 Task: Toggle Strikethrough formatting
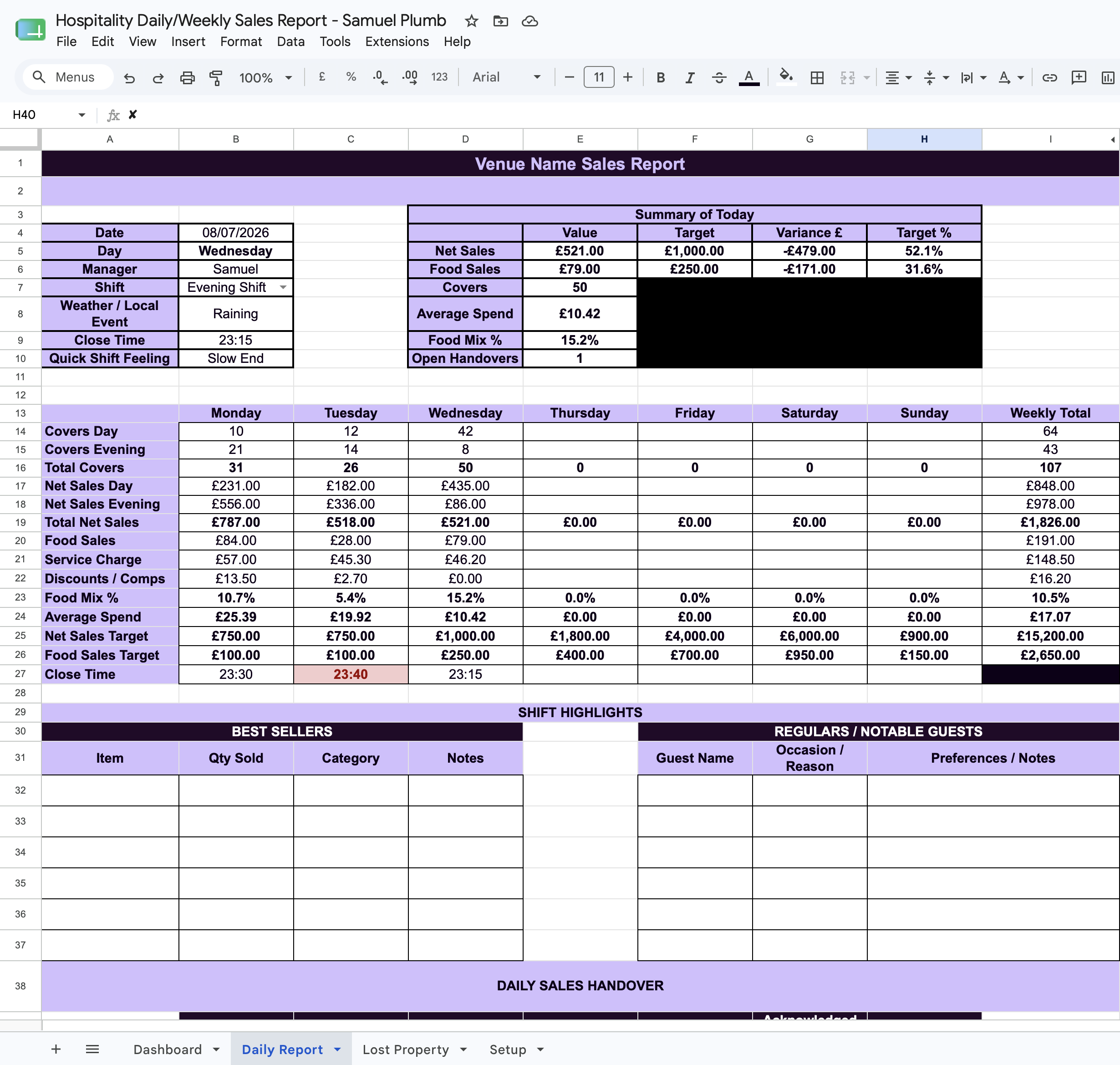[x=719, y=77]
